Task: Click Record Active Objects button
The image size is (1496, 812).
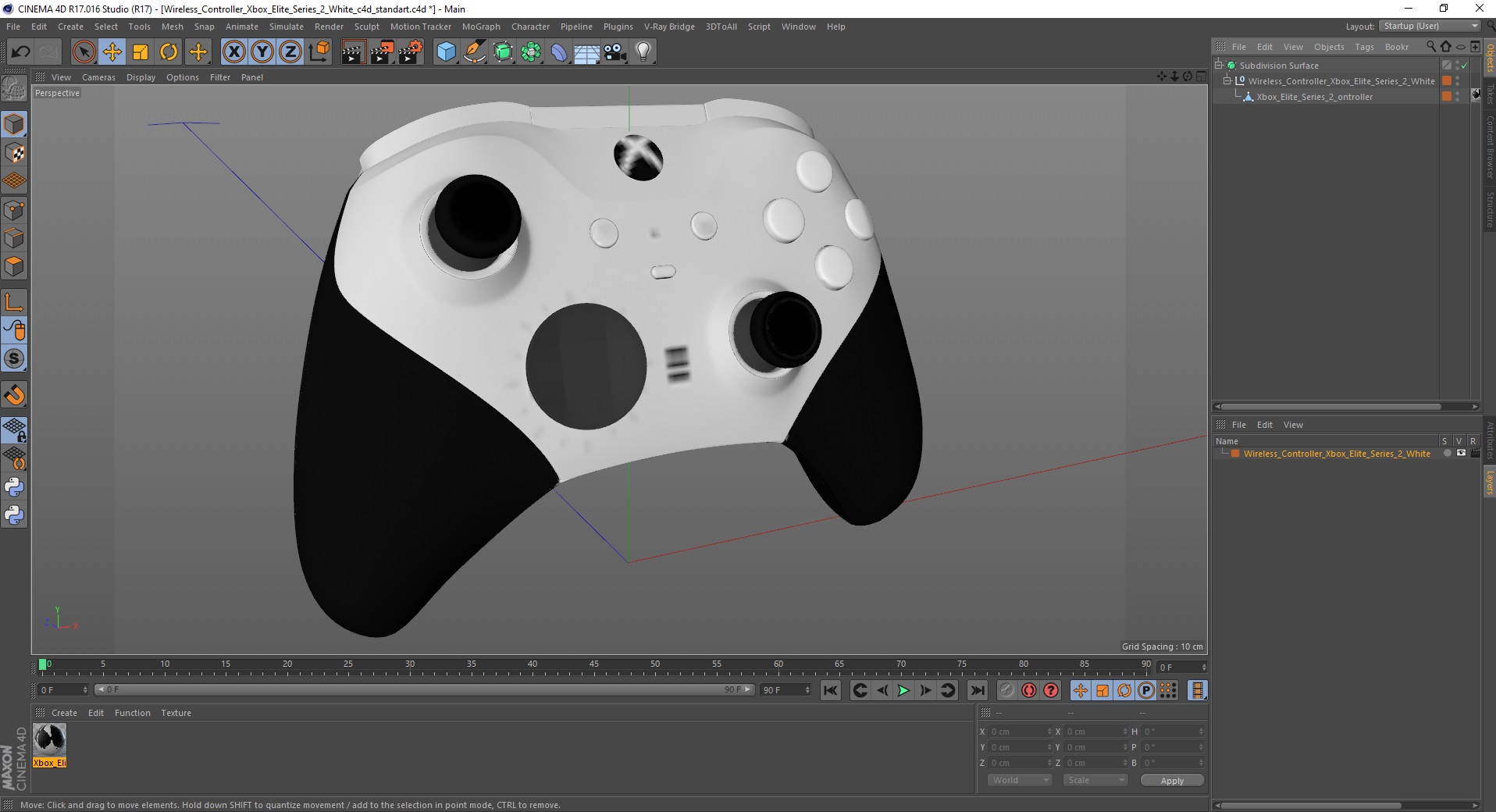Action: (x=1007, y=690)
